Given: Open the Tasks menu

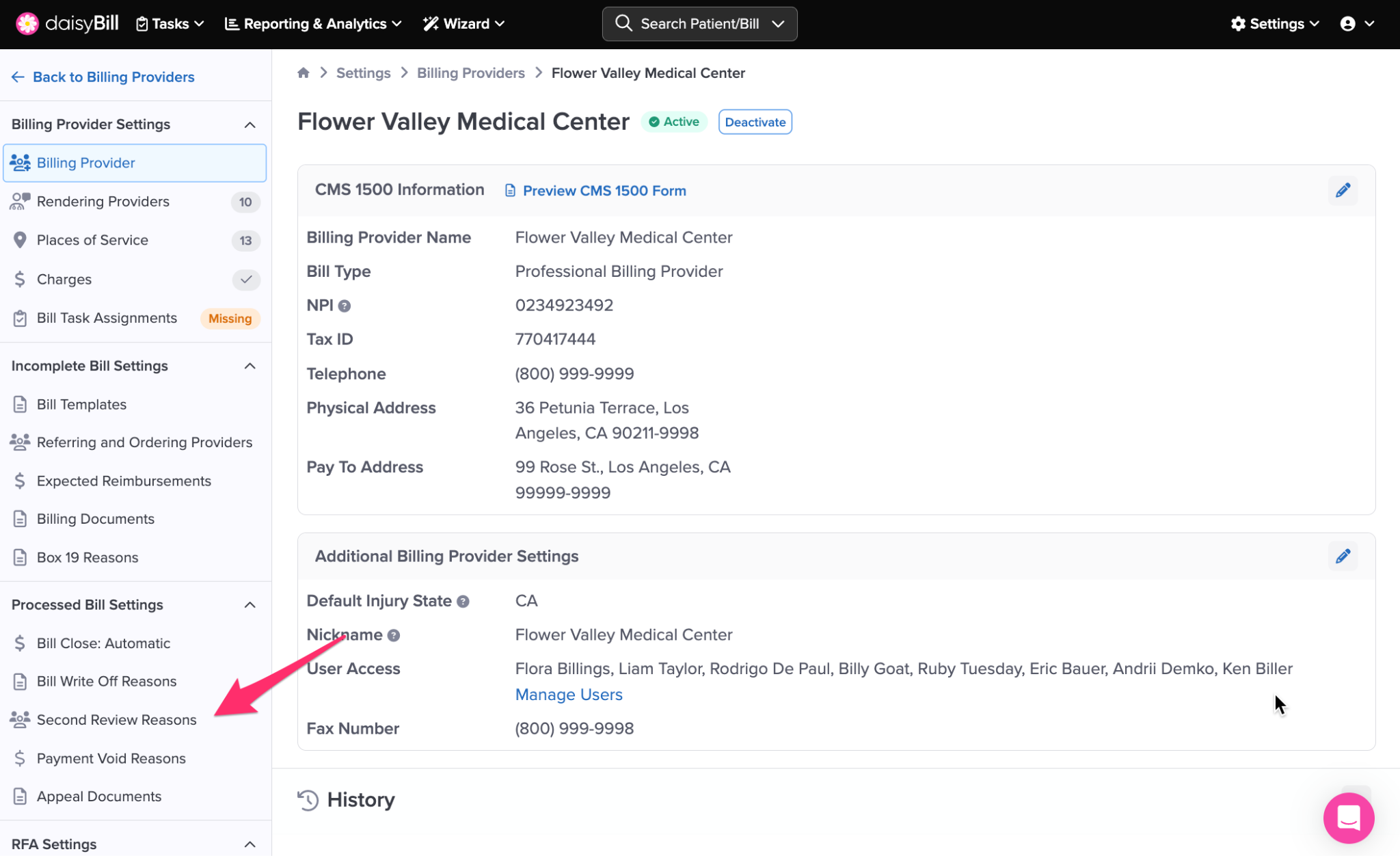Looking at the screenshot, I should click(x=170, y=24).
